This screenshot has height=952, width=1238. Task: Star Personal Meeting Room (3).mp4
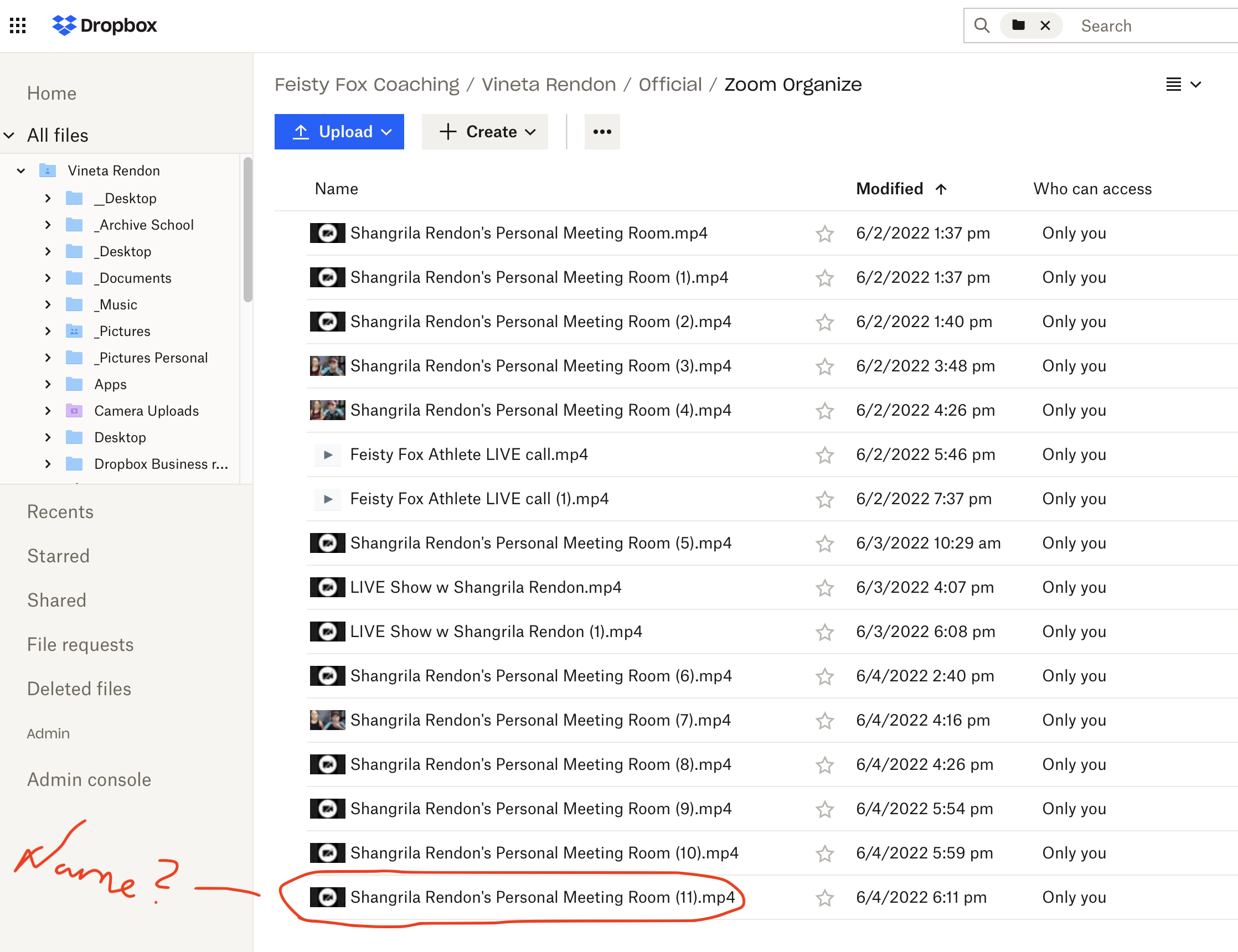coord(825,366)
